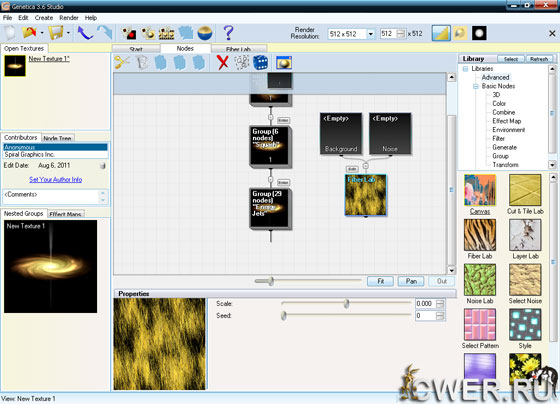560x404 pixels.
Task: Click the paste clipboard icon in node toolbar
Action: 142,63
